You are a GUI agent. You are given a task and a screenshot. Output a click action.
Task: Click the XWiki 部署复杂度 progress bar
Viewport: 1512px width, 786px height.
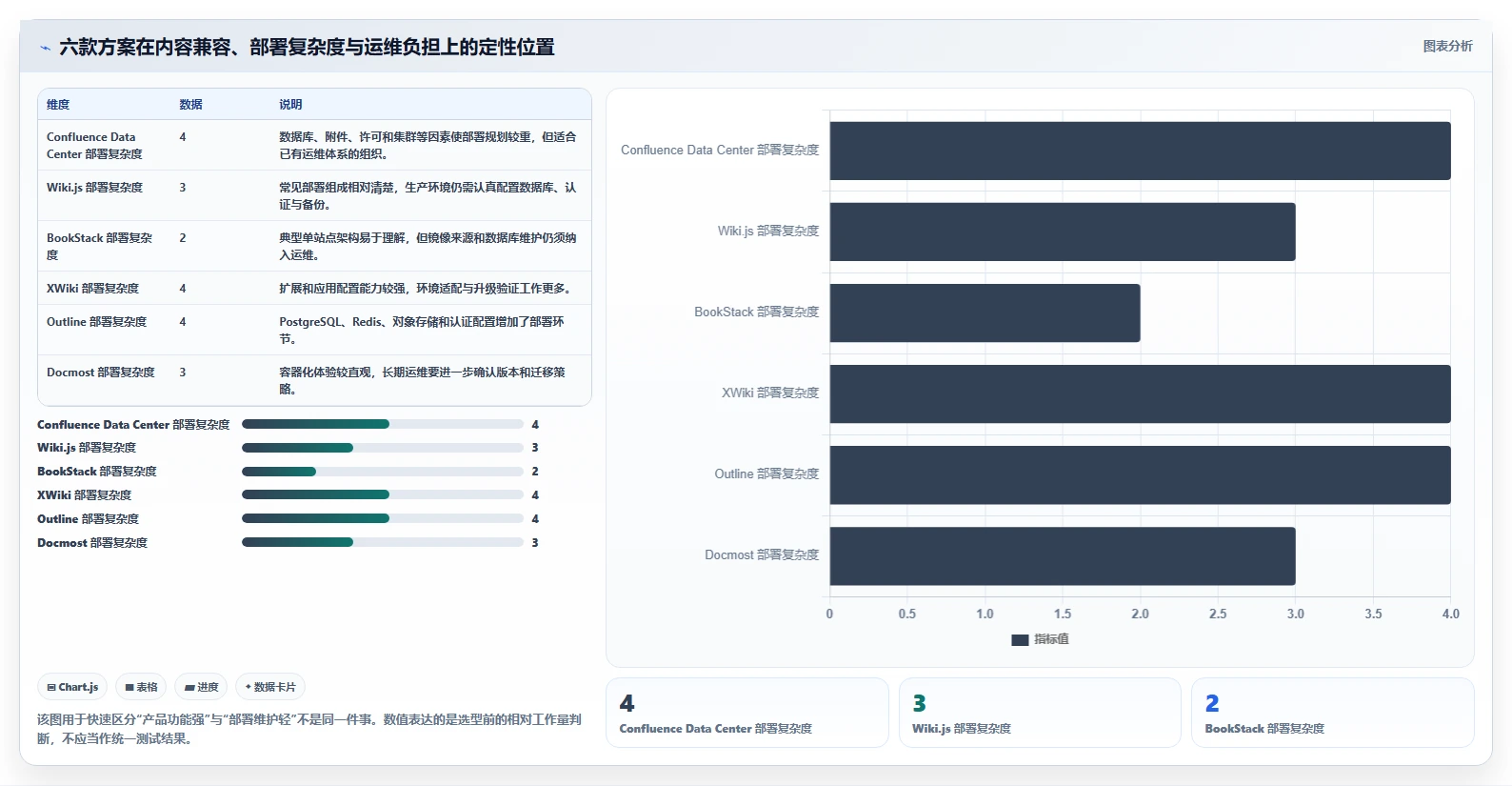(x=383, y=494)
